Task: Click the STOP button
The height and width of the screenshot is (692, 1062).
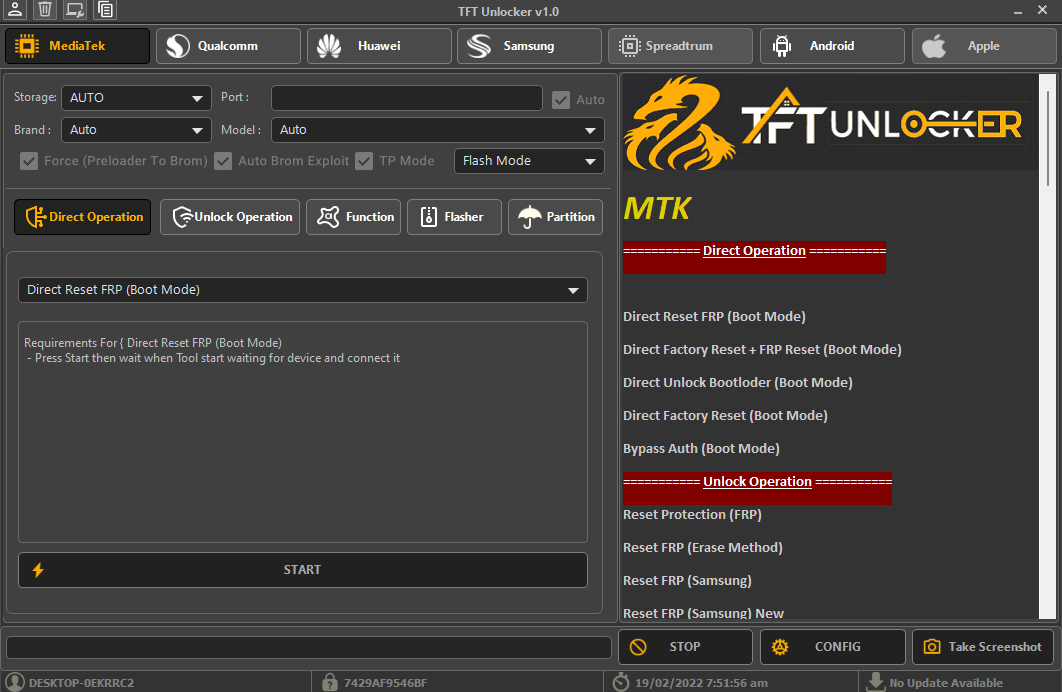Action: (x=685, y=647)
